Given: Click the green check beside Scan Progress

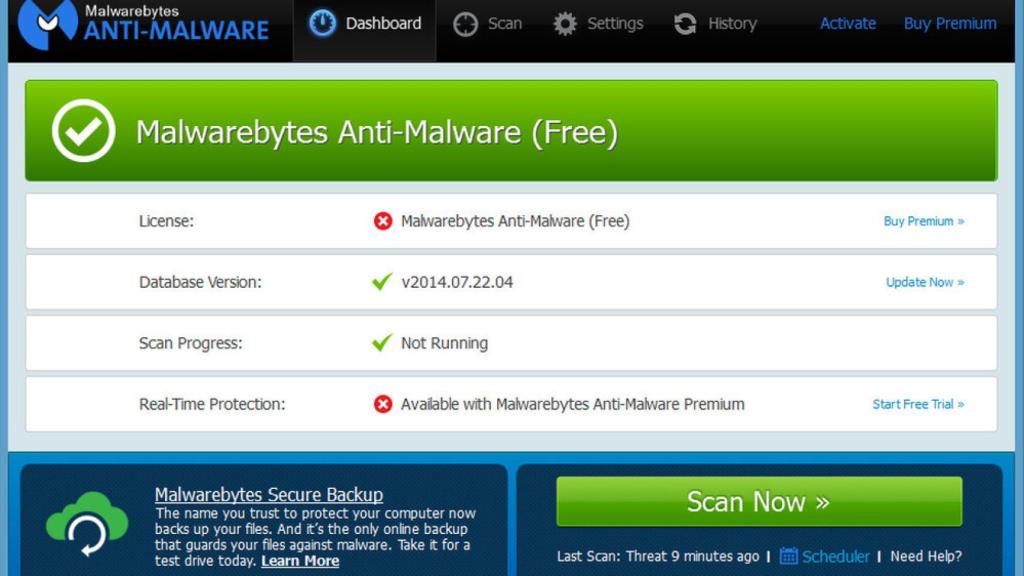Looking at the screenshot, I should (380, 343).
